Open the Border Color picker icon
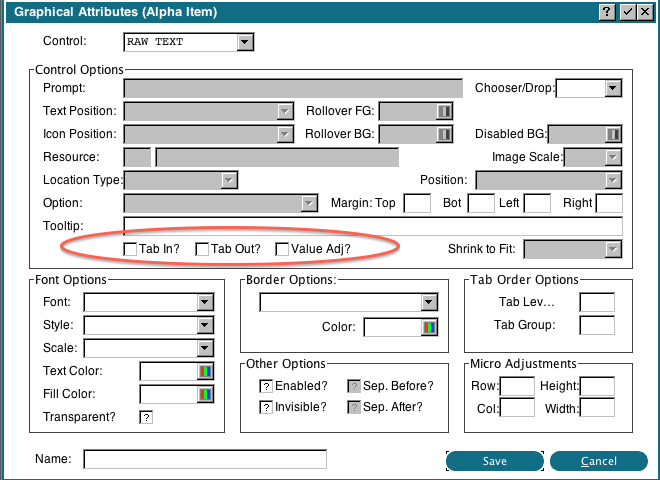Image resolution: width=660 pixels, height=480 pixels. [x=430, y=327]
